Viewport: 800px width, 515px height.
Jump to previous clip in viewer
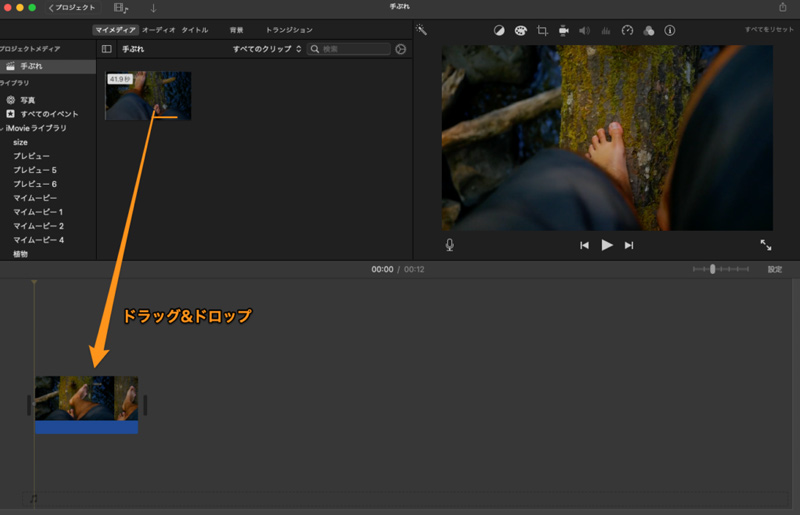click(584, 246)
